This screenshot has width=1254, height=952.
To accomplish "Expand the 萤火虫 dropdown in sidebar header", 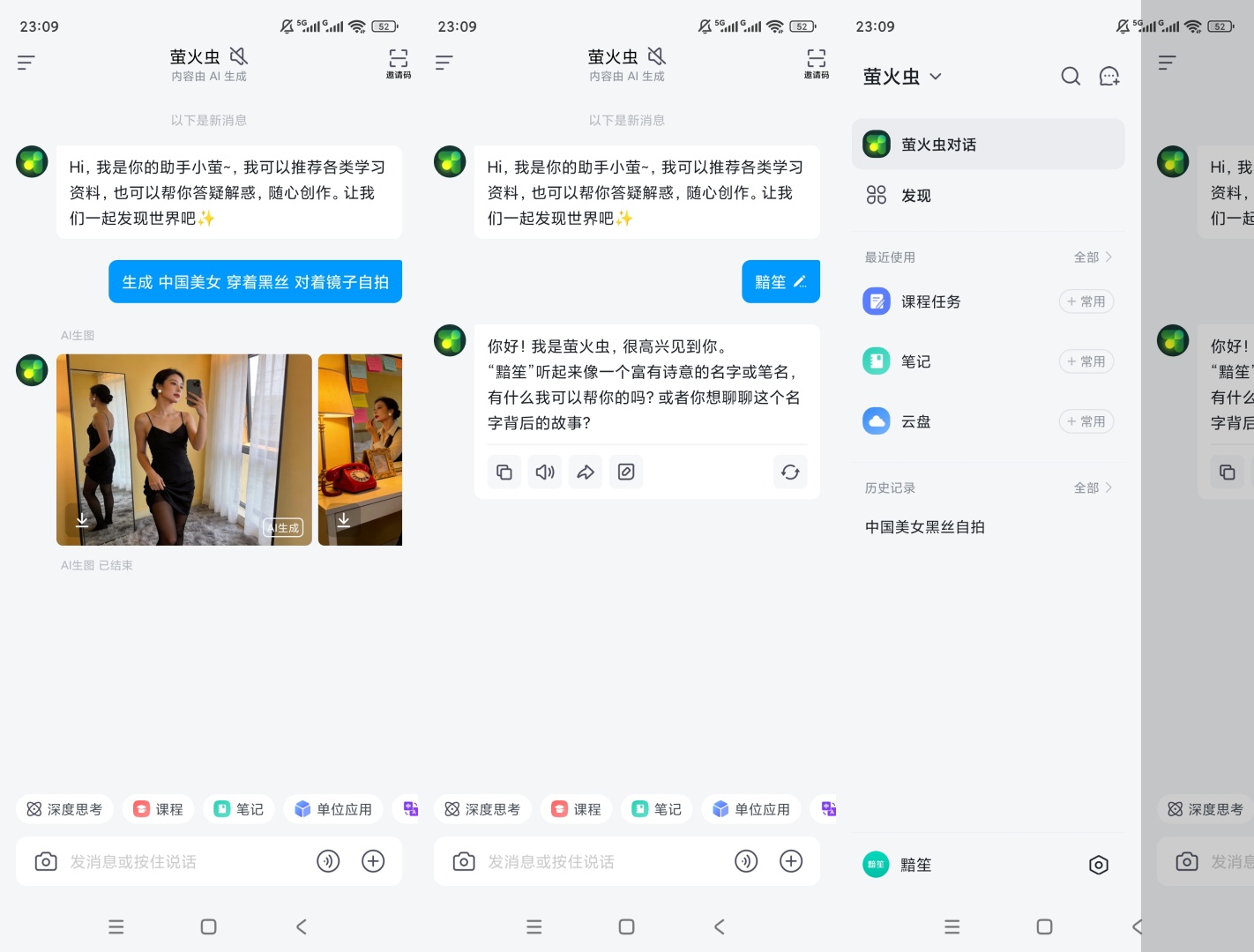I will coord(936,77).
